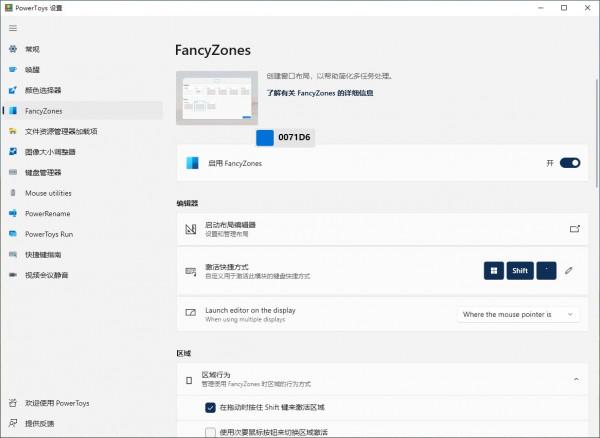Click the 区域行为 section icon
The height and width of the screenshot is (438, 600).
tap(189, 380)
